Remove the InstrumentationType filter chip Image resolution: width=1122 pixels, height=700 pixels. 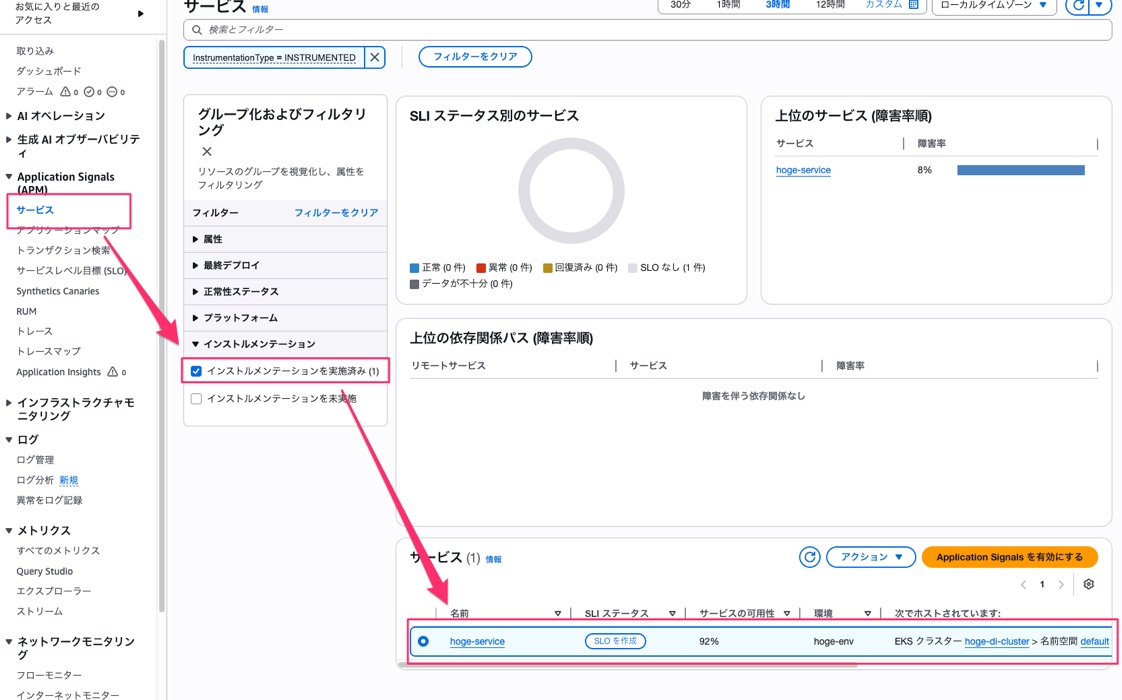tap(374, 57)
